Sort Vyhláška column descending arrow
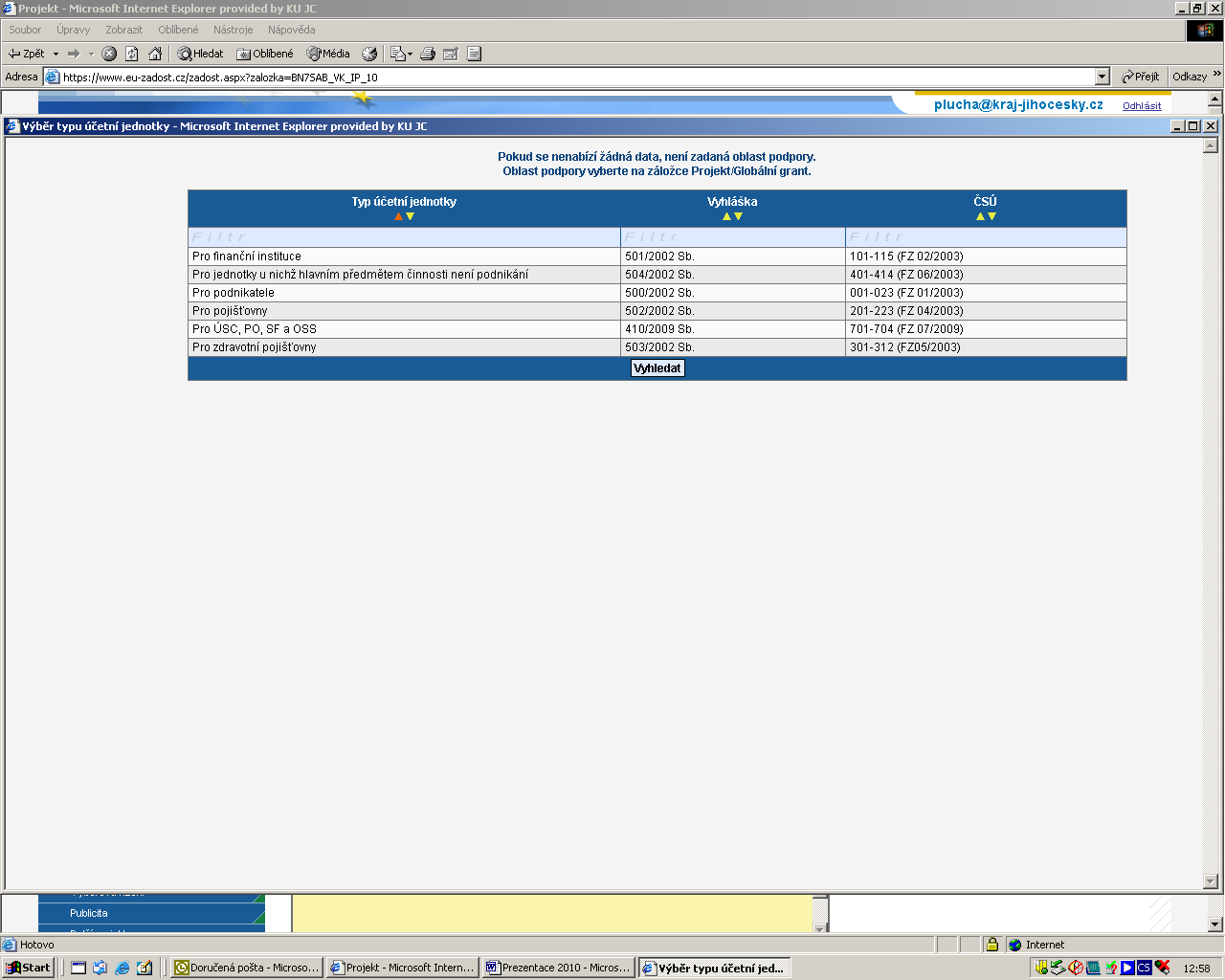The height and width of the screenshot is (980, 1225). 738,216
